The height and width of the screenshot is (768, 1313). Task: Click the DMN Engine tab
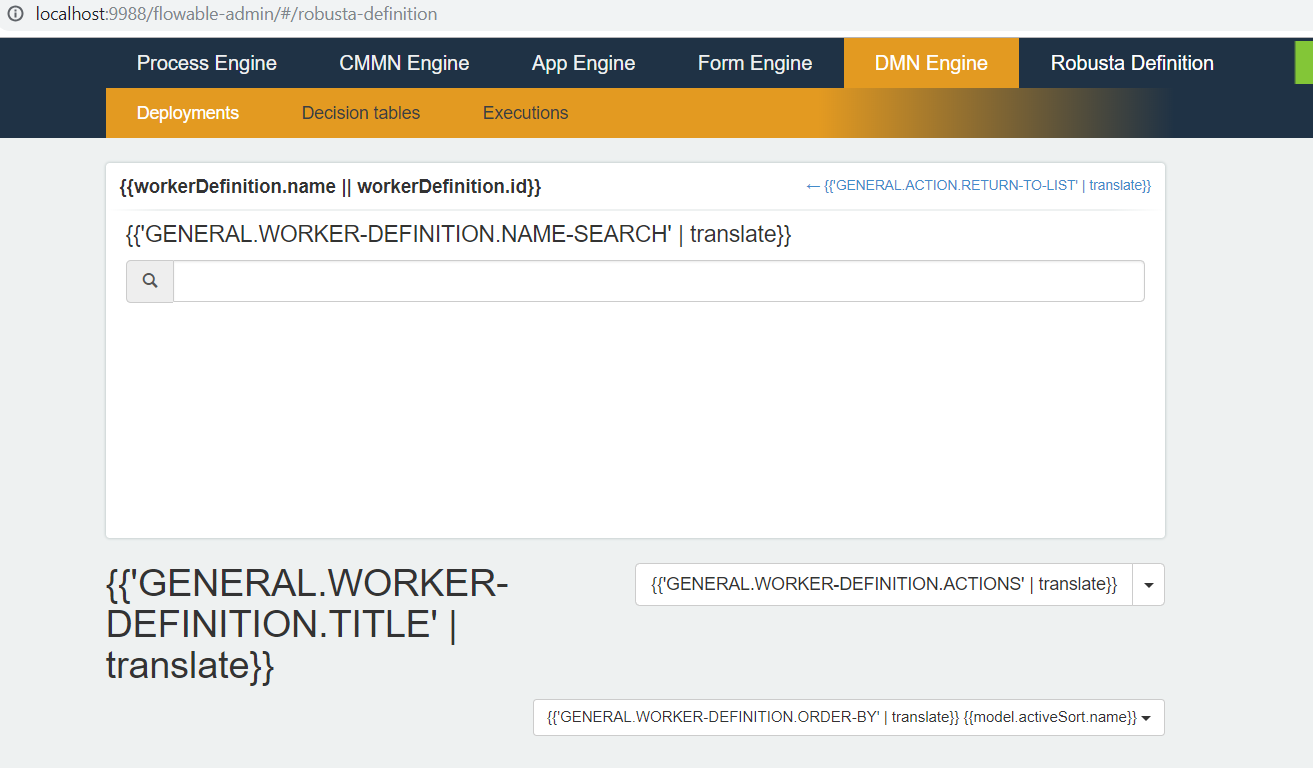point(931,63)
